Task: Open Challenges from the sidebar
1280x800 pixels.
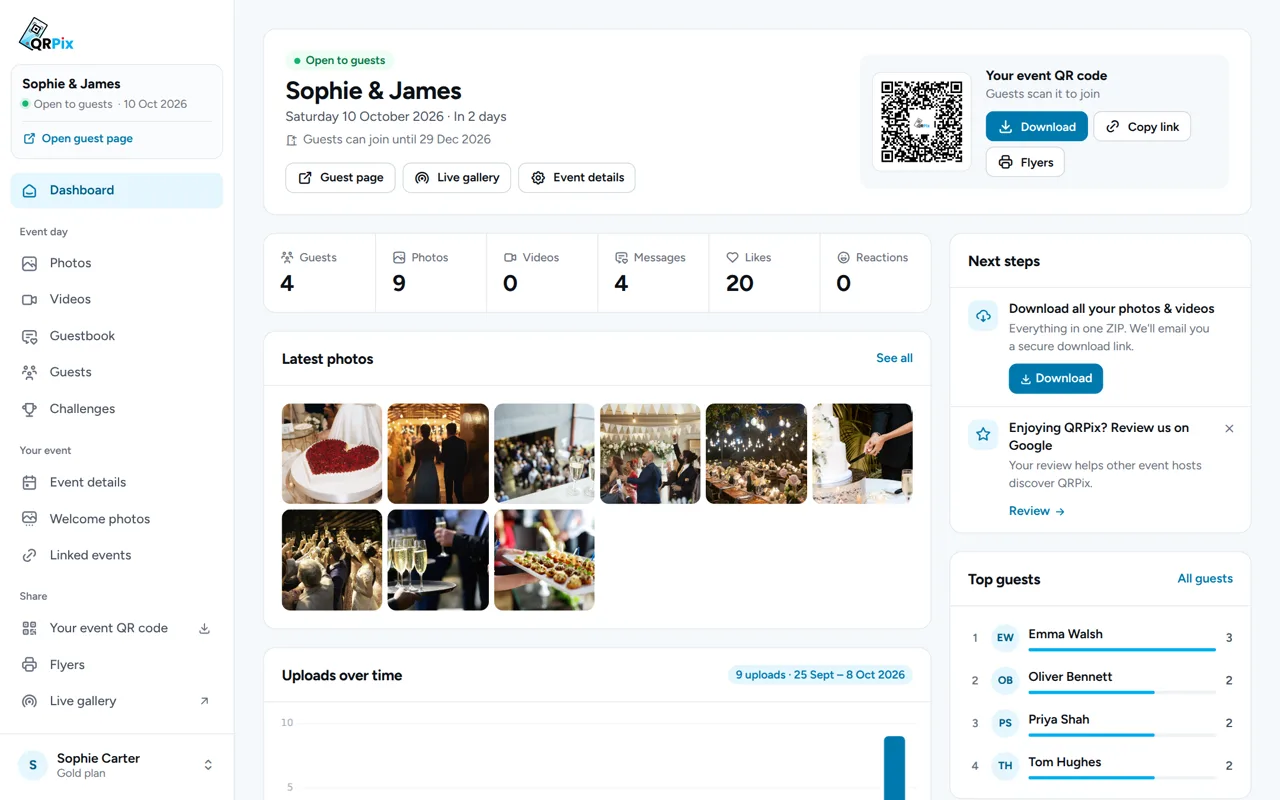Action: (x=117, y=409)
